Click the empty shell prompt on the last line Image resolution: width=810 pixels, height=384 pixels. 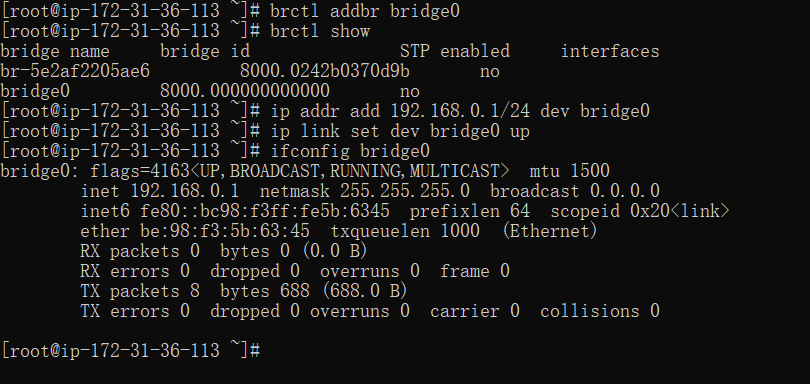130,351
